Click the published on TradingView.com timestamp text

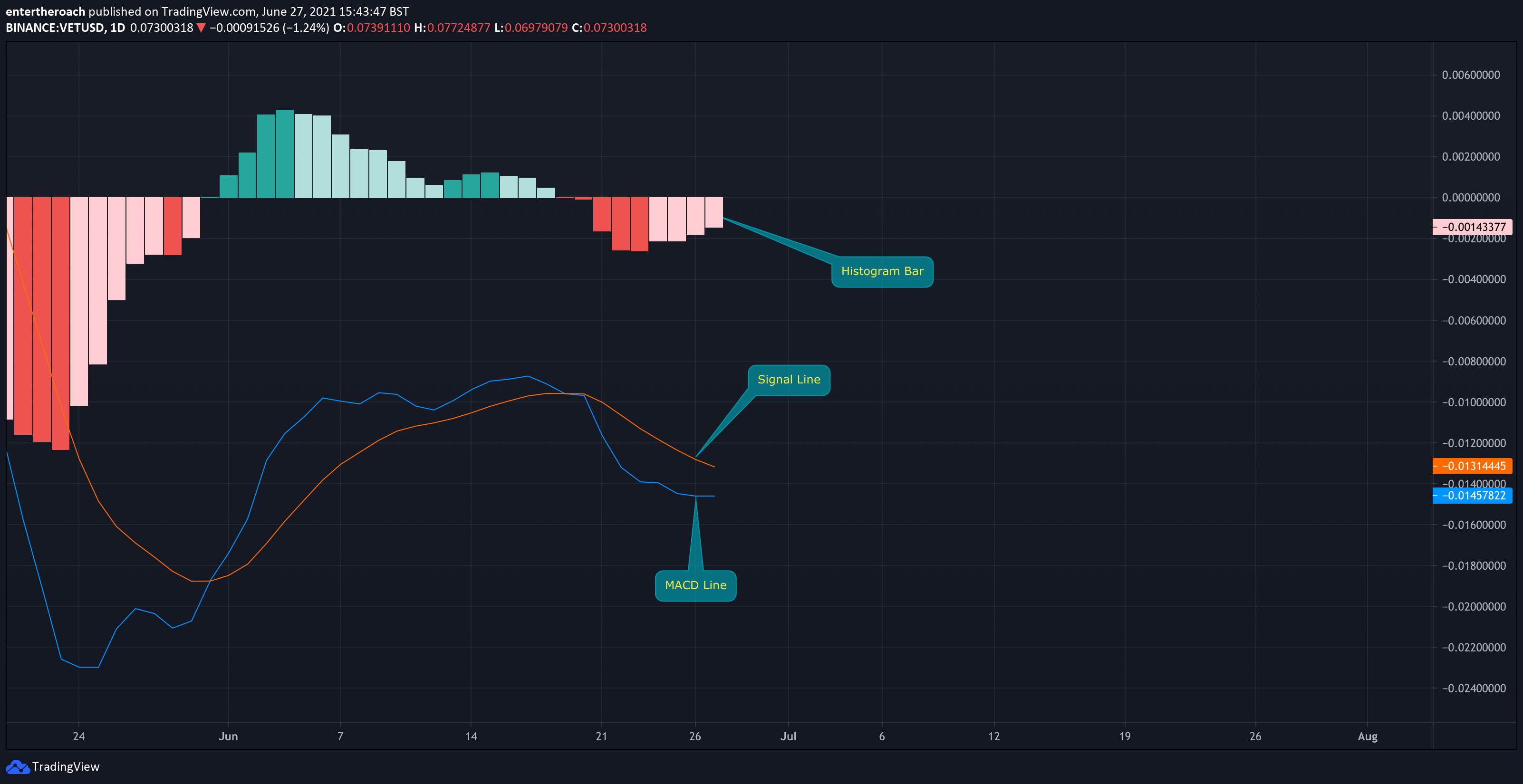[248, 11]
